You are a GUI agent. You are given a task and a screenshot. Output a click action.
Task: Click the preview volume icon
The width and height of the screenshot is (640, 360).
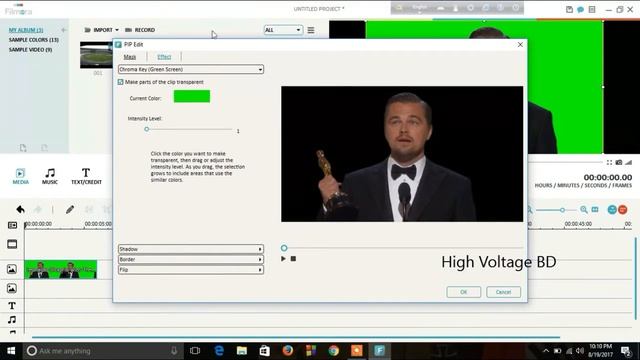click(x=629, y=162)
